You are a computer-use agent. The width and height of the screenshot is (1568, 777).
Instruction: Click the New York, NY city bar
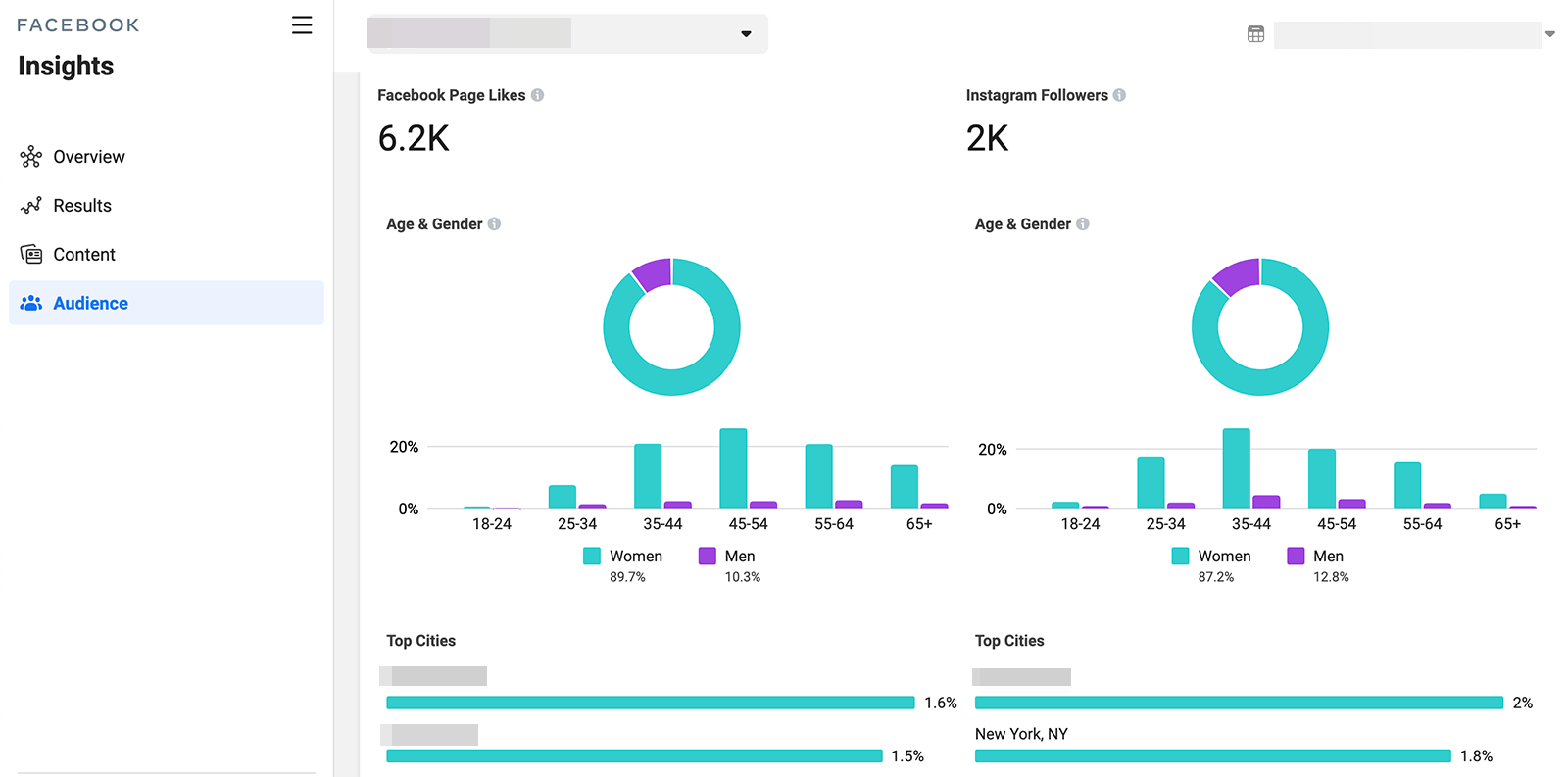pyautogui.click(x=1213, y=755)
